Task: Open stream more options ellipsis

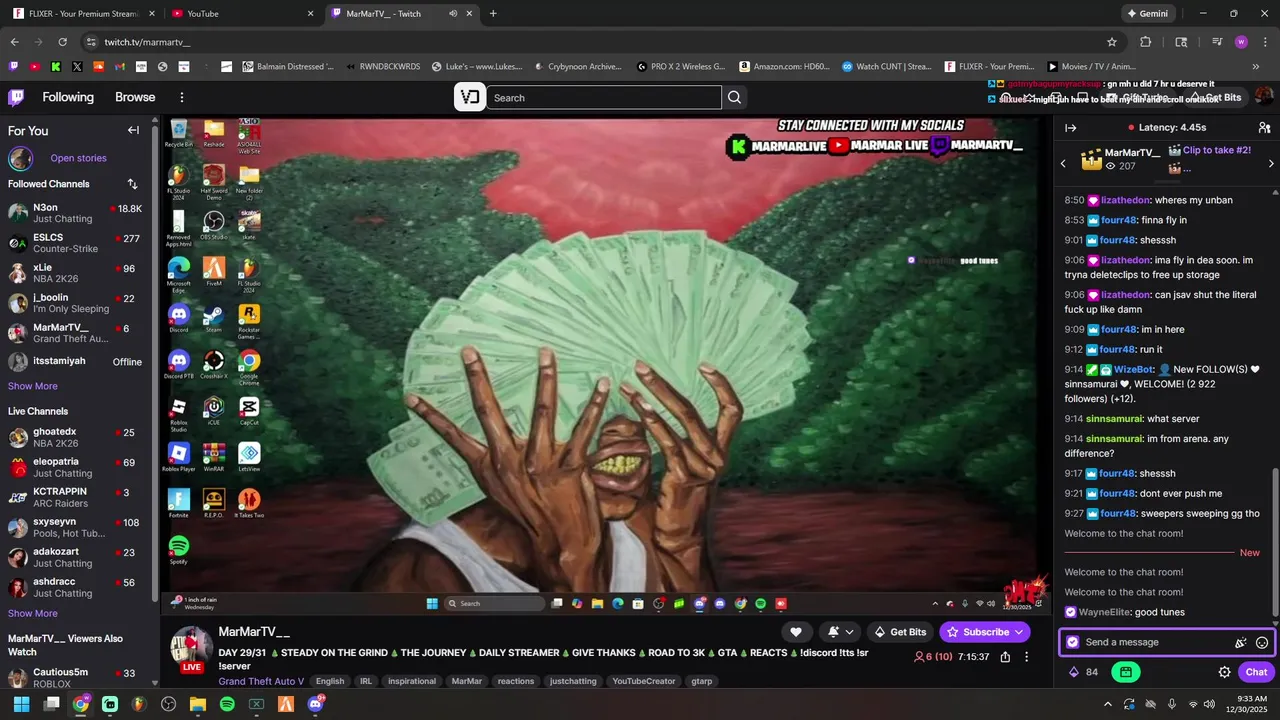Action: [x=1026, y=657]
